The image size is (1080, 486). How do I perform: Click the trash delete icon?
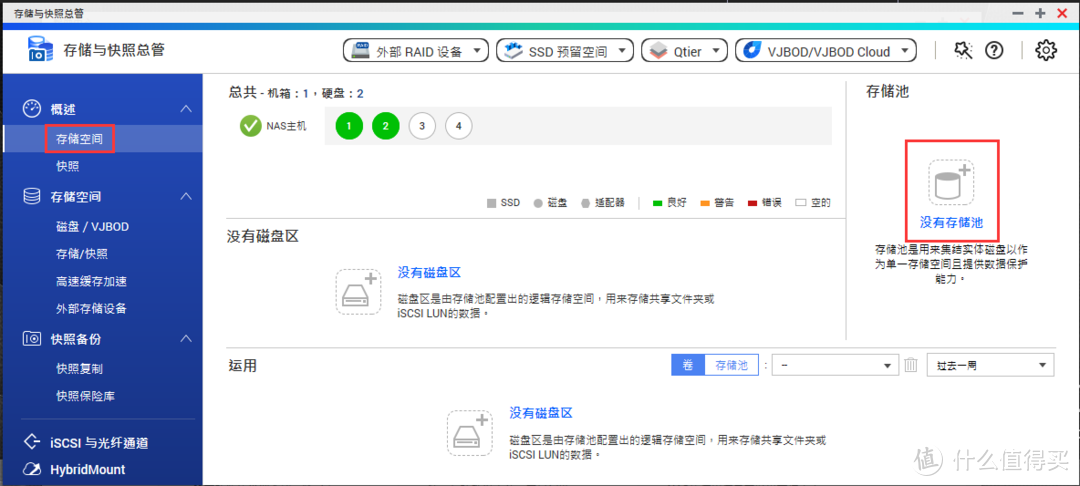click(x=911, y=366)
